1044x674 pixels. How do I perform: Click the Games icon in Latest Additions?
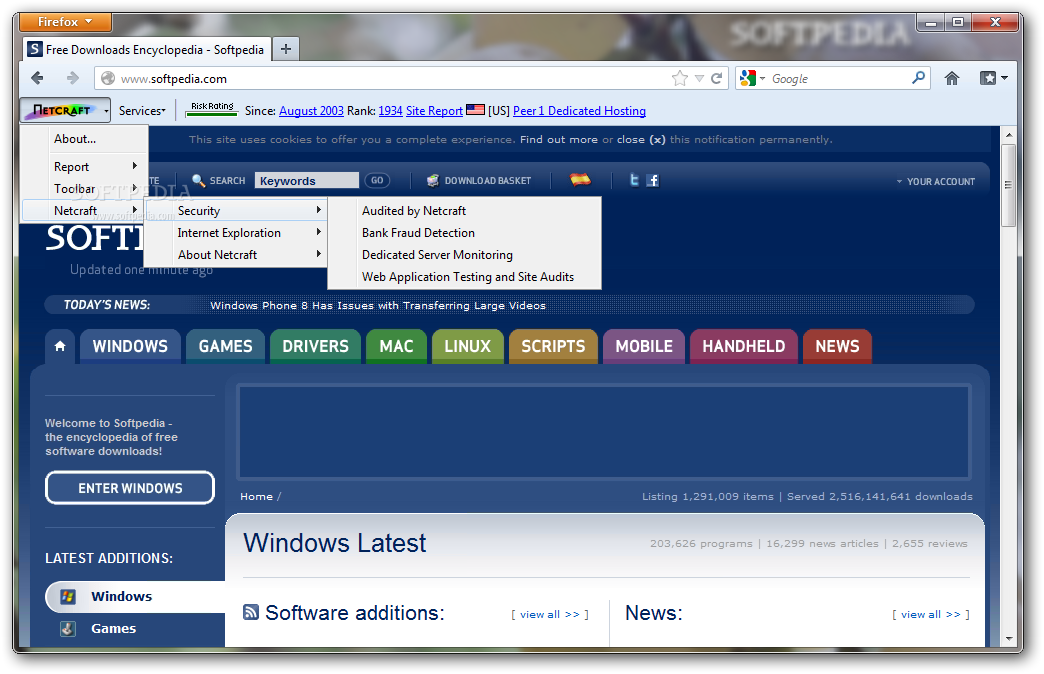click(68, 629)
